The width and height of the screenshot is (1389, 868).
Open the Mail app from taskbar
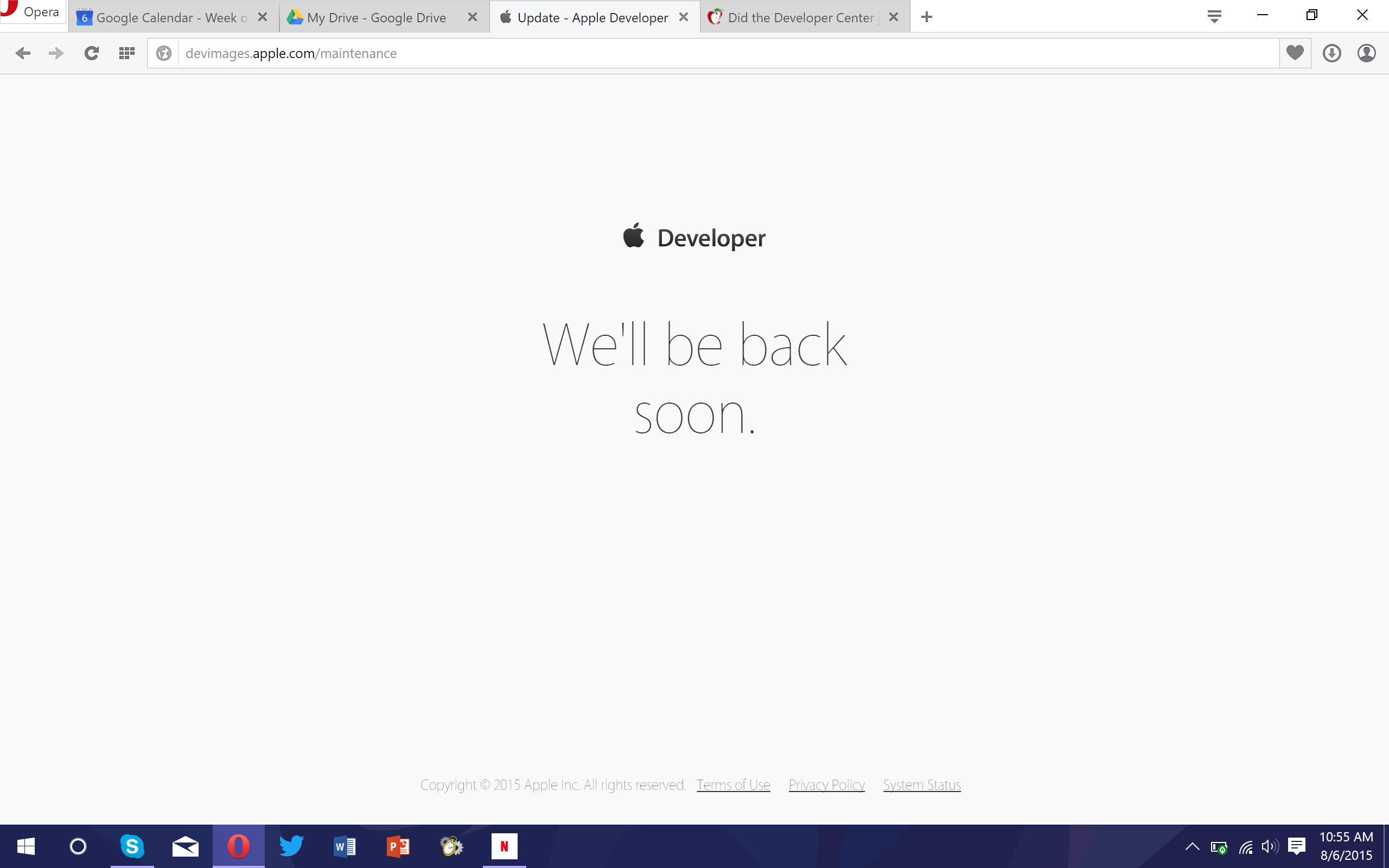[186, 846]
